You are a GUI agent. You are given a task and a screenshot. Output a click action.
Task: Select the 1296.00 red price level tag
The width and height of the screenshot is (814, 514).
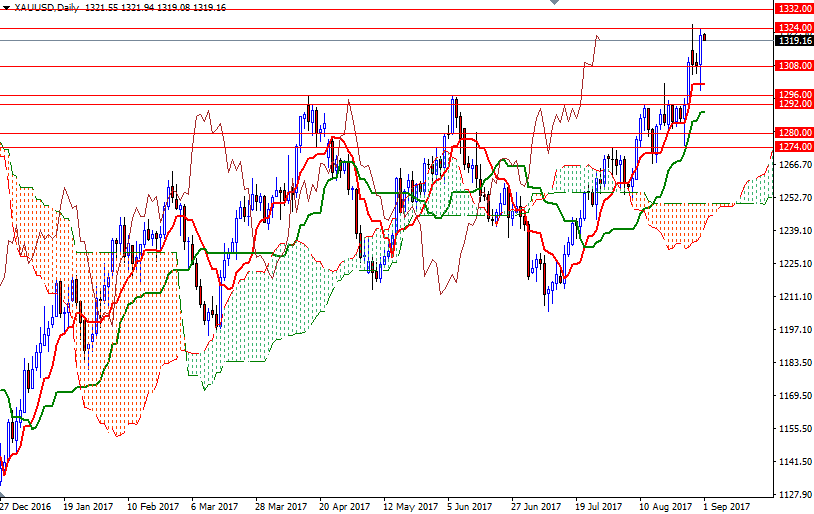tap(793, 94)
